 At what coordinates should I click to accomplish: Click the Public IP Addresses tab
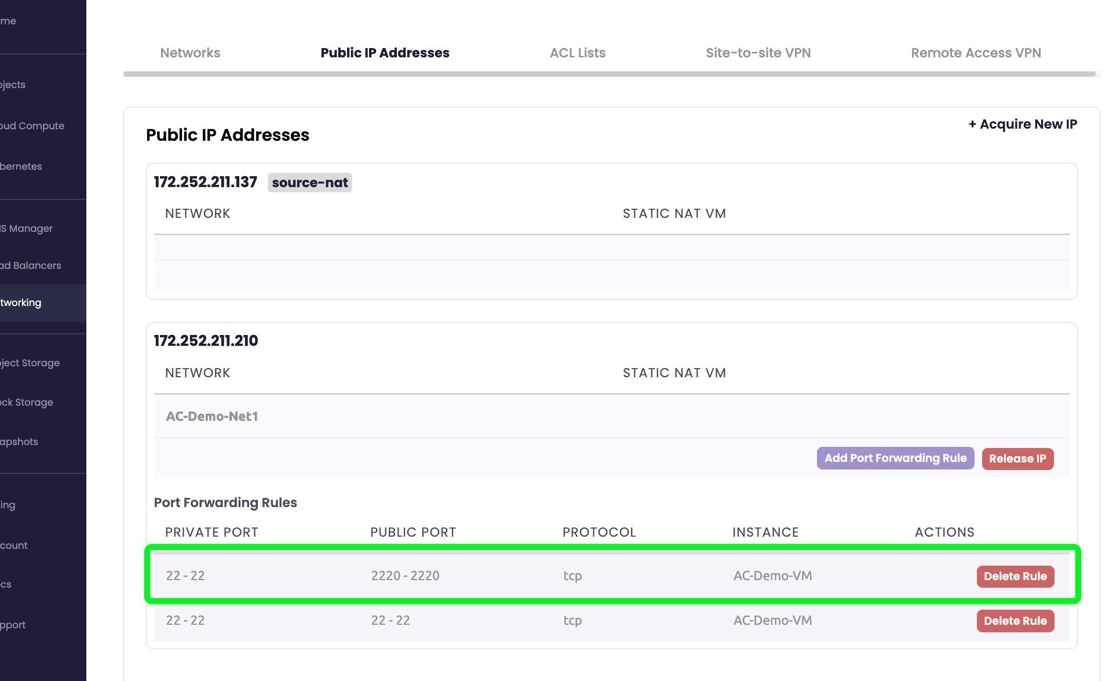(384, 53)
